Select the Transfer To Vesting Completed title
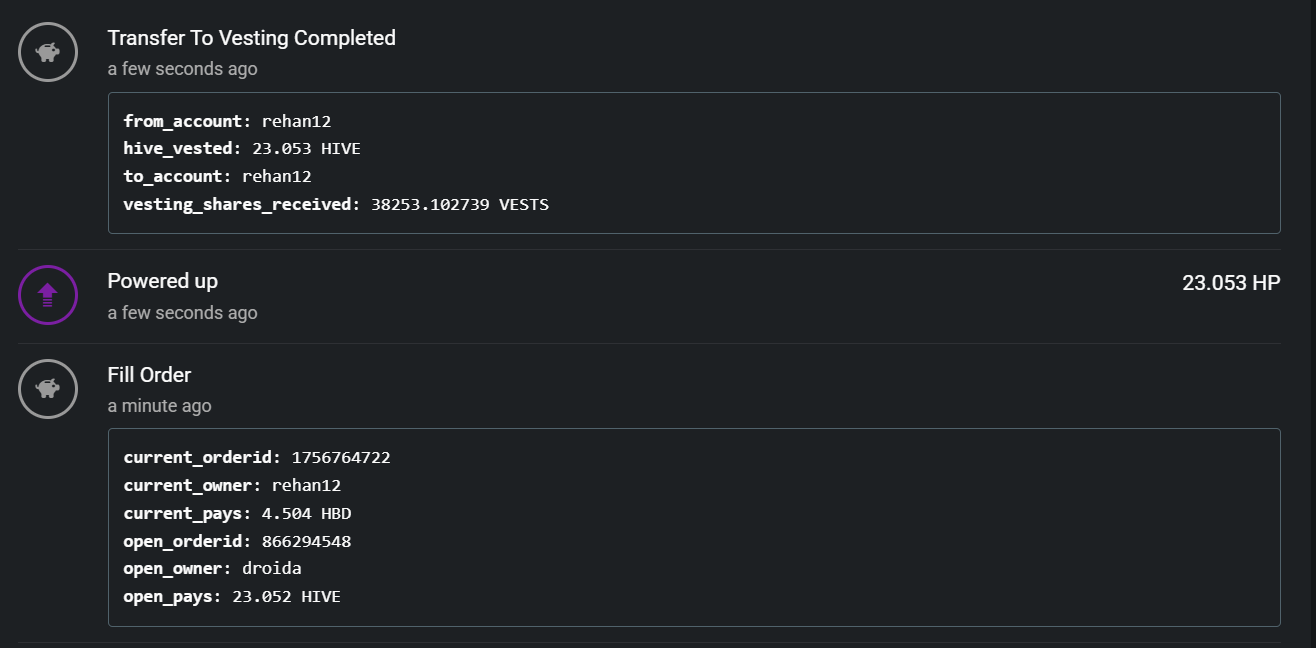Viewport: 1316px width, 648px height. tap(251, 38)
